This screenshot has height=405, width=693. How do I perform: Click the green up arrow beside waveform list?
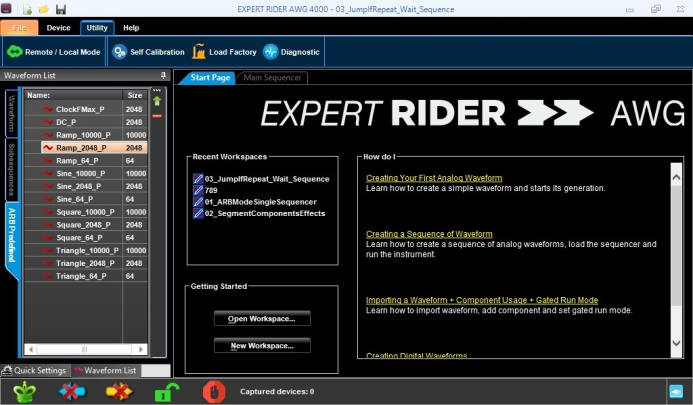coord(157,100)
